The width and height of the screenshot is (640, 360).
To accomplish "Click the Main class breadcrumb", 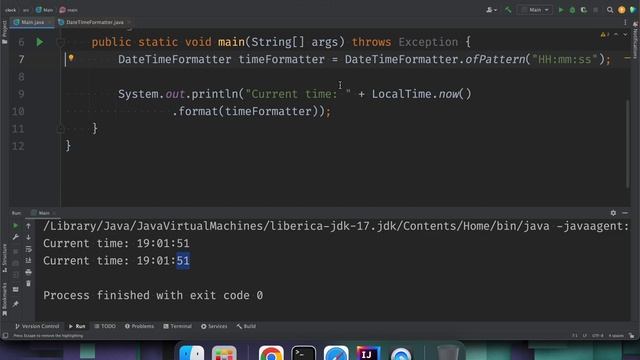I will coord(44,10).
